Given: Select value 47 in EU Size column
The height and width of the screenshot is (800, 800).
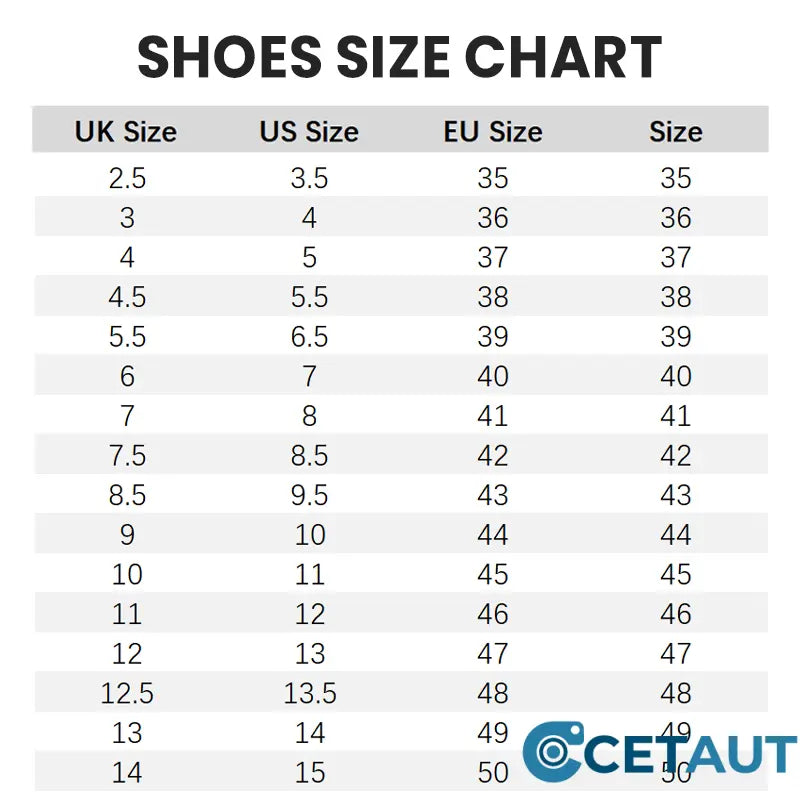Looking at the screenshot, I should (x=493, y=654).
